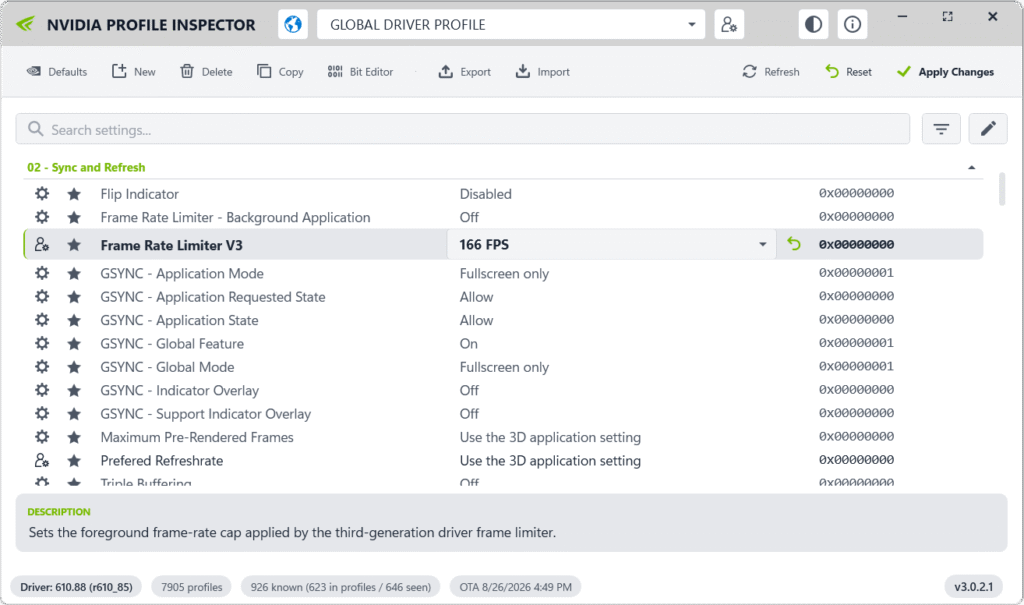Select GSYNC - Indicator Overlay Off value
Image resolution: width=1024 pixels, height=605 pixels.
click(469, 391)
